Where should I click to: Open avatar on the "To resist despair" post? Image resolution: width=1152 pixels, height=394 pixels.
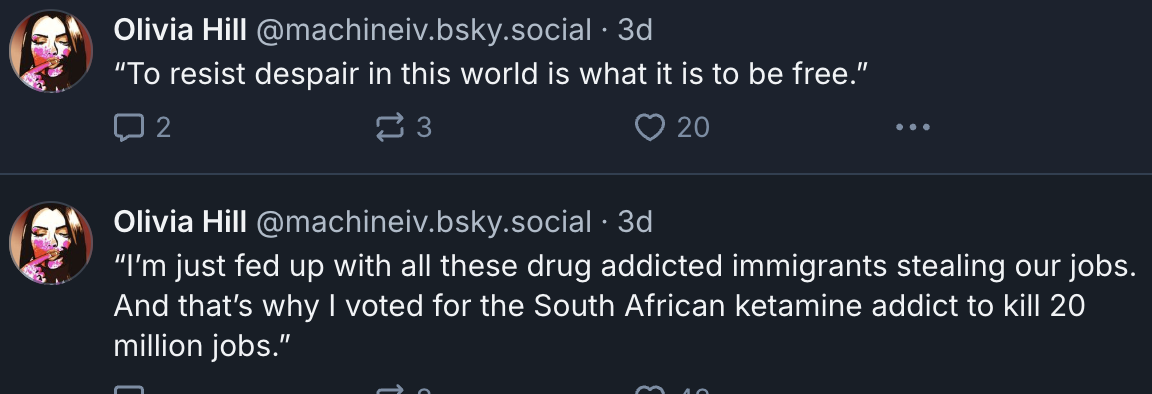pos(51,51)
